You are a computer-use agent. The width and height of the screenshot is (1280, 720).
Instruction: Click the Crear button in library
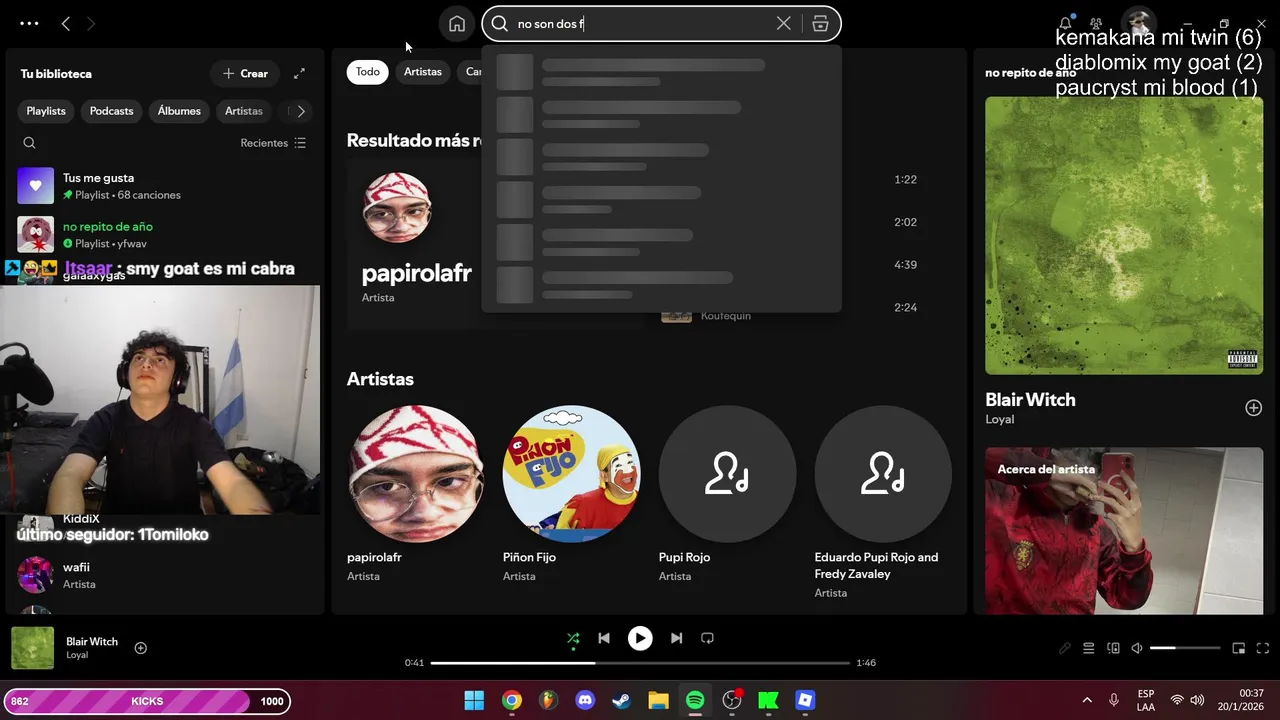pyautogui.click(x=245, y=73)
